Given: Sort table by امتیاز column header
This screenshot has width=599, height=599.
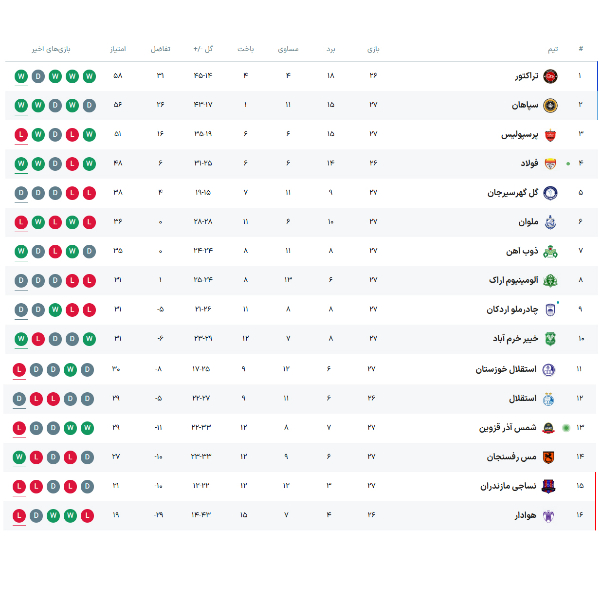Looking at the screenshot, I should click(x=118, y=49).
